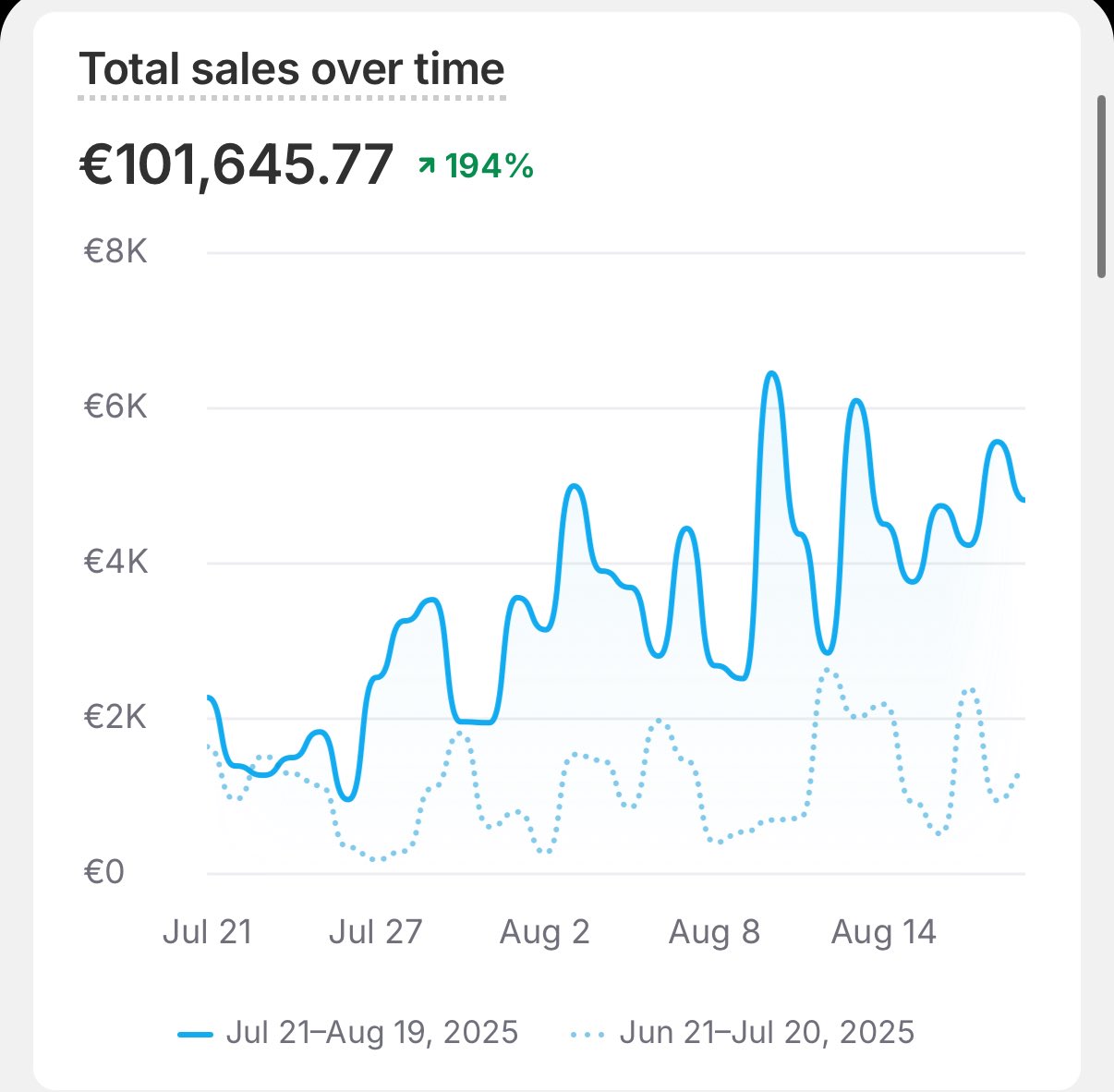Click the Aug 8 x-axis label
This screenshot has width=1114, height=1092.
point(714,932)
